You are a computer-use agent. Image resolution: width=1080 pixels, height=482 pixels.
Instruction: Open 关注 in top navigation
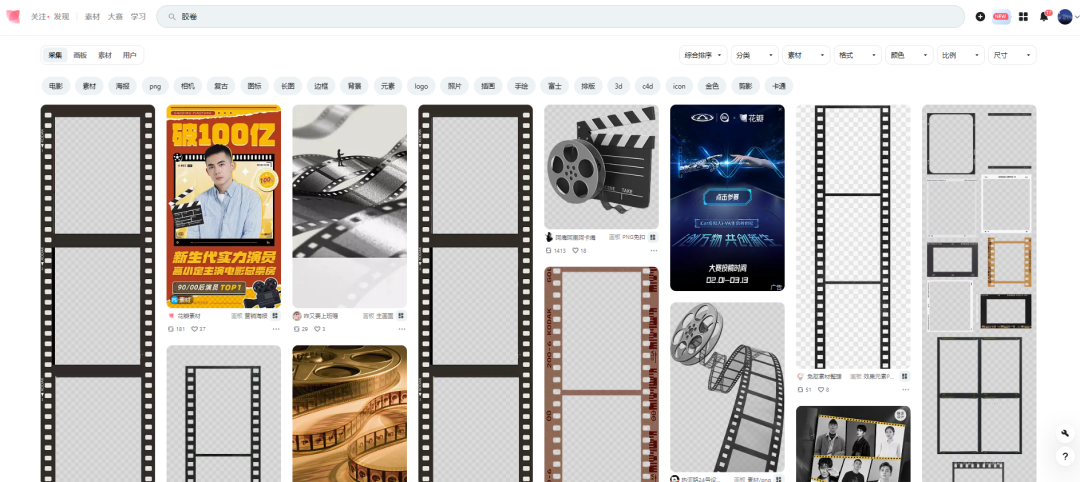(x=38, y=17)
